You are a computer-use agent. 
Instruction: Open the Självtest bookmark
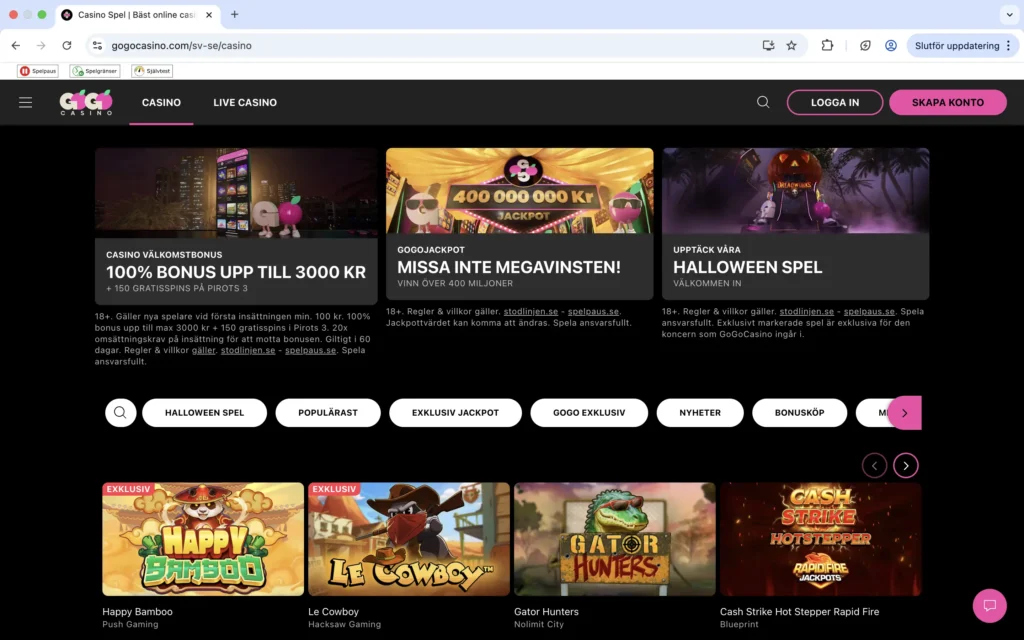point(151,70)
